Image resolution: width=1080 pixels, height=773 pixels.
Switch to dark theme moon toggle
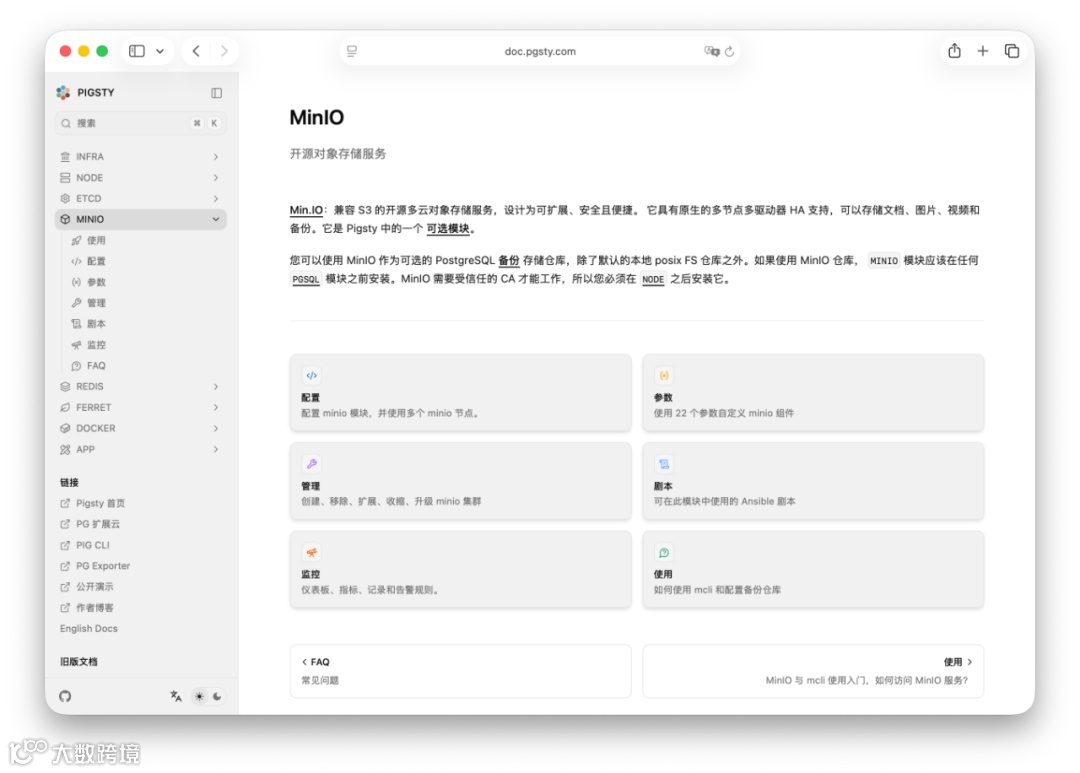click(x=217, y=697)
